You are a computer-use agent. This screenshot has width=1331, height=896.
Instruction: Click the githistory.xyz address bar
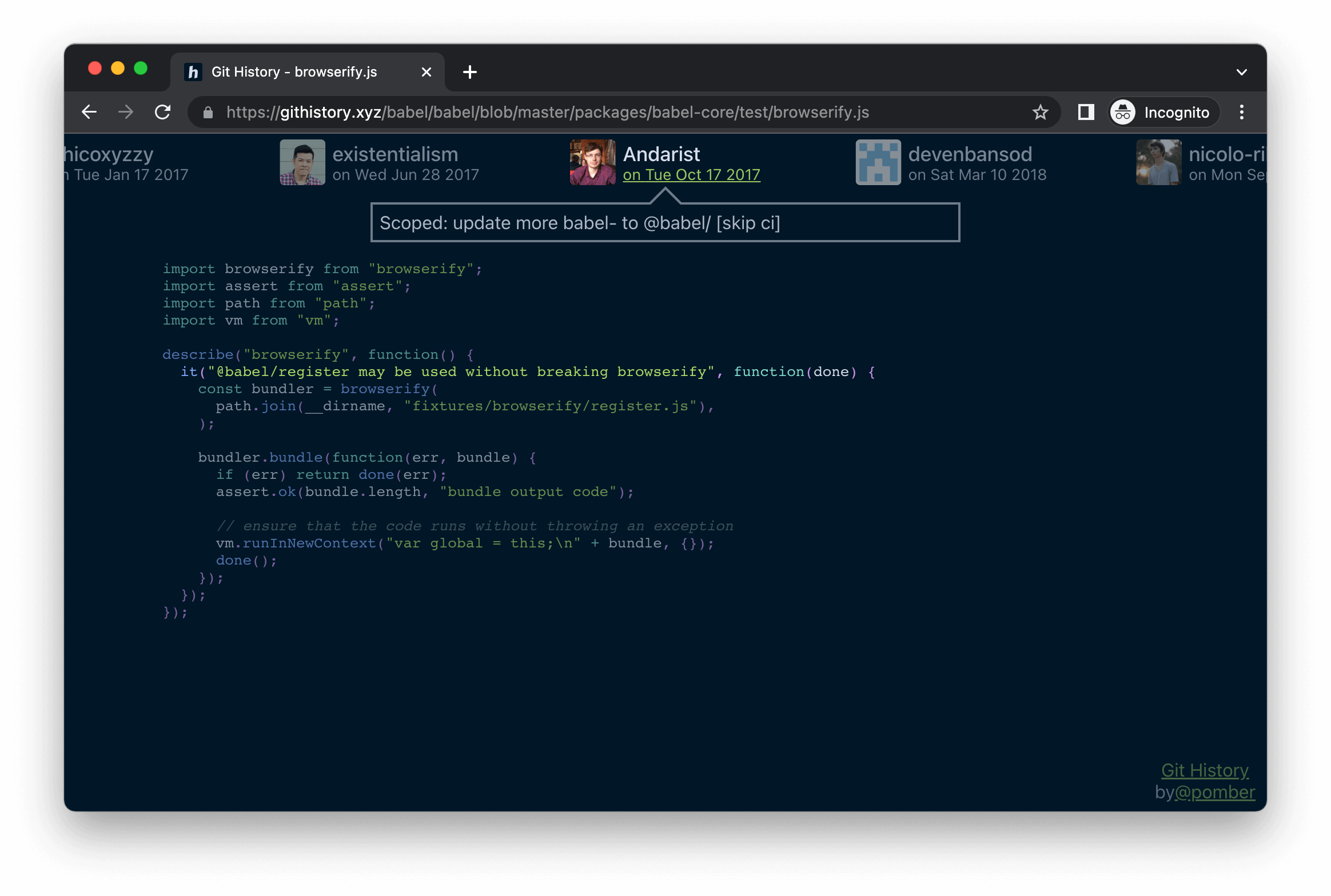547,112
